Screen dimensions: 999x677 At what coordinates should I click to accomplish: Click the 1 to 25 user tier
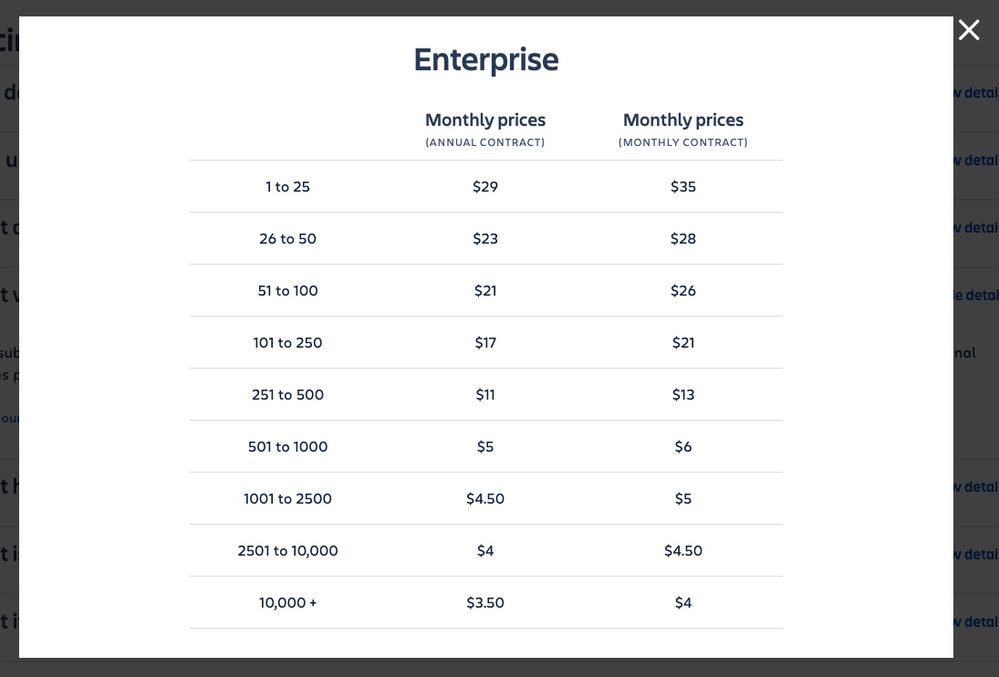coord(287,187)
